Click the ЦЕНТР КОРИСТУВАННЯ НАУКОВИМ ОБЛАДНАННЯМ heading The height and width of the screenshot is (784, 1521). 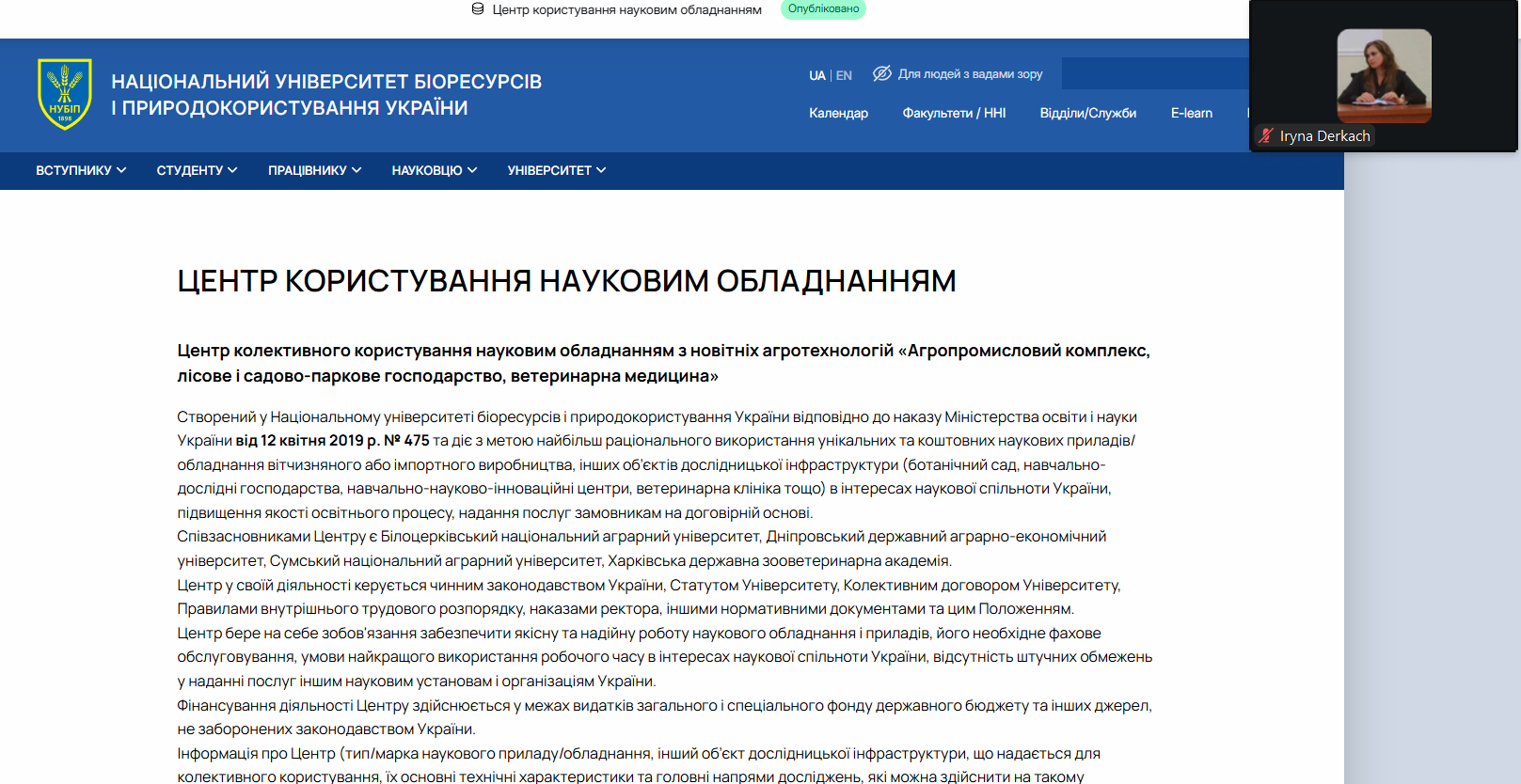[566, 281]
